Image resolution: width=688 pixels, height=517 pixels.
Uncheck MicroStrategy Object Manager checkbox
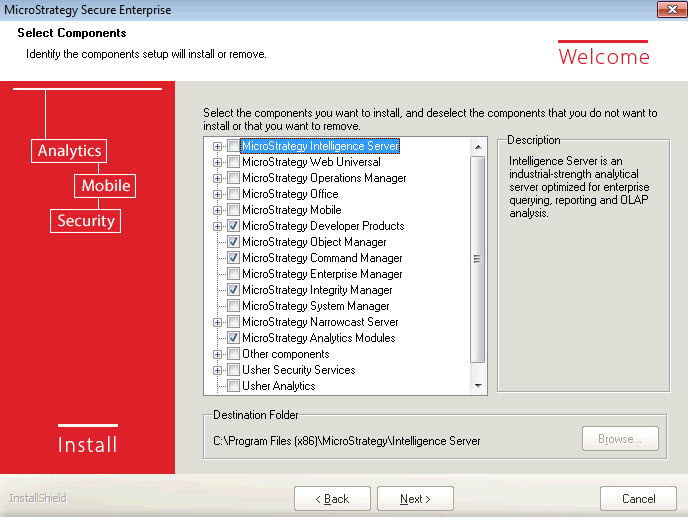click(233, 242)
